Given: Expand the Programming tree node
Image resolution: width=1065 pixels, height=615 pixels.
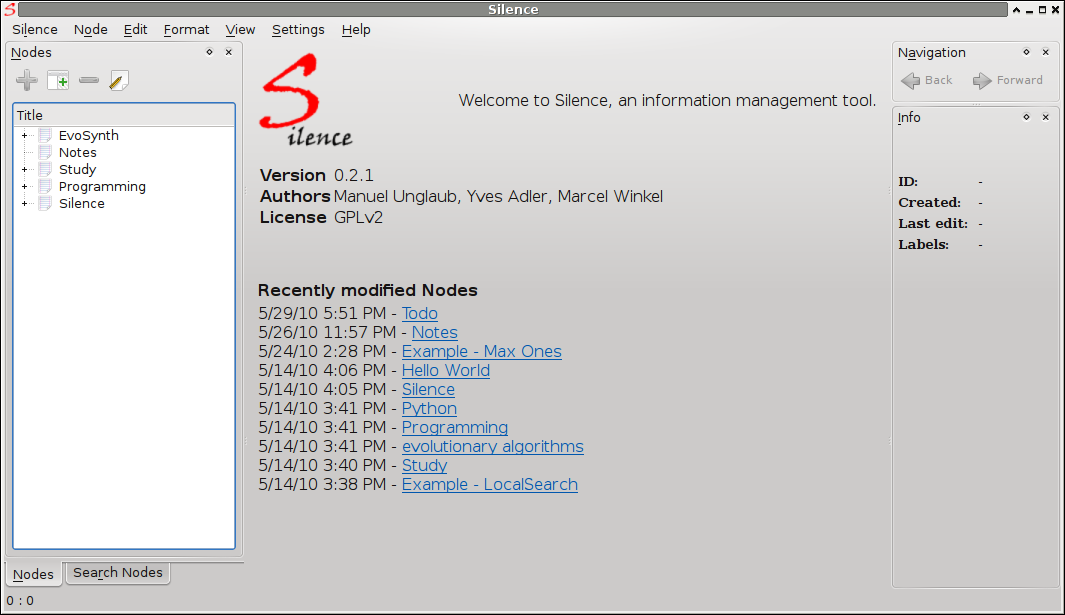Looking at the screenshot, I should coord(24,186).
